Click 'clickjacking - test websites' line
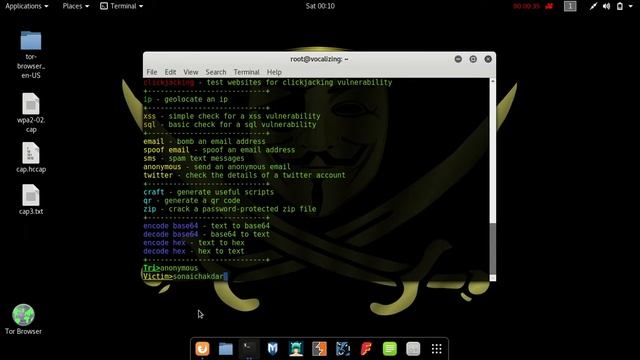Image resolution: width=640 pixels, height=360 pixels. click(x=268, y=82)
